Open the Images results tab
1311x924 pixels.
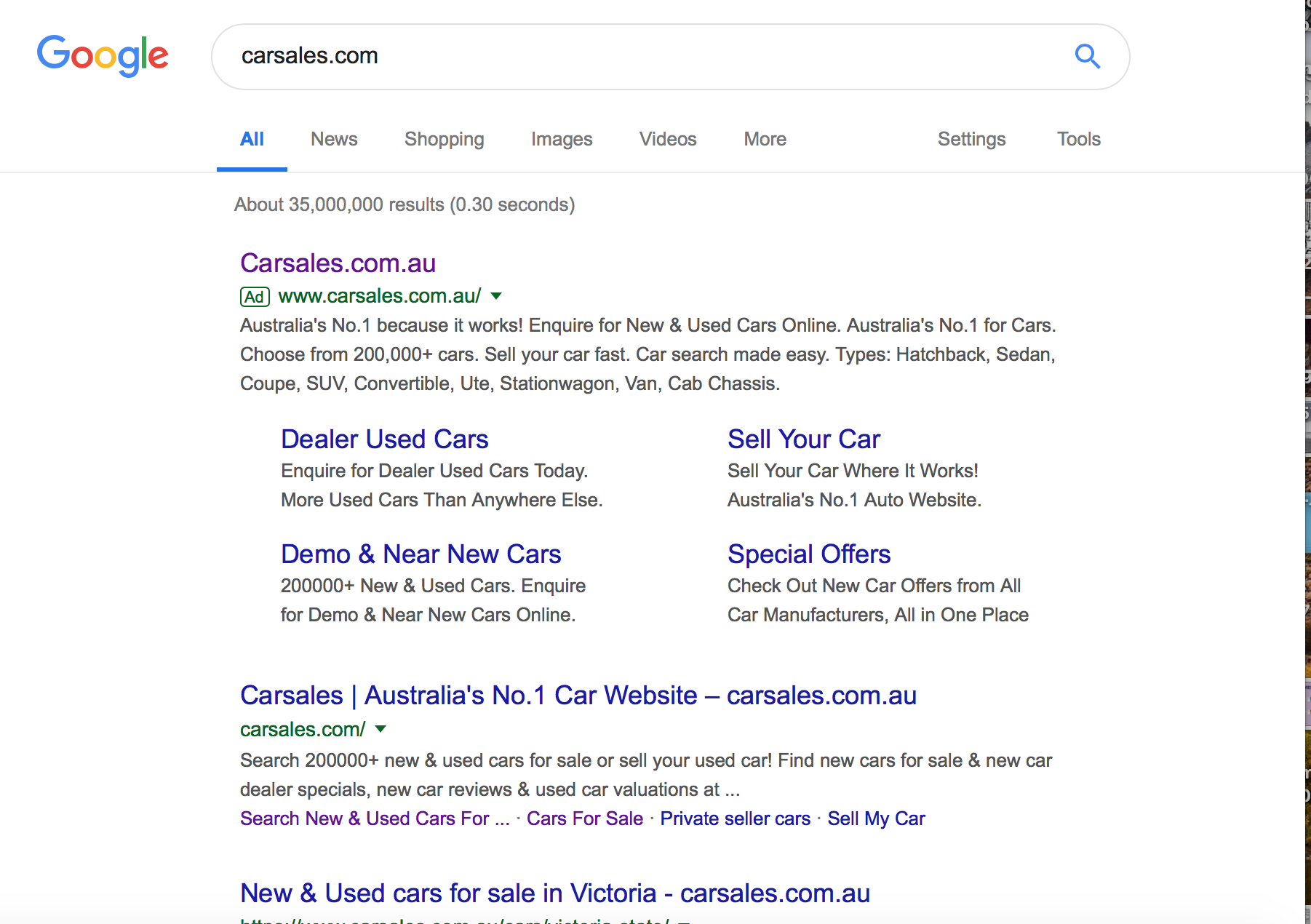click(x=562, y=139)
